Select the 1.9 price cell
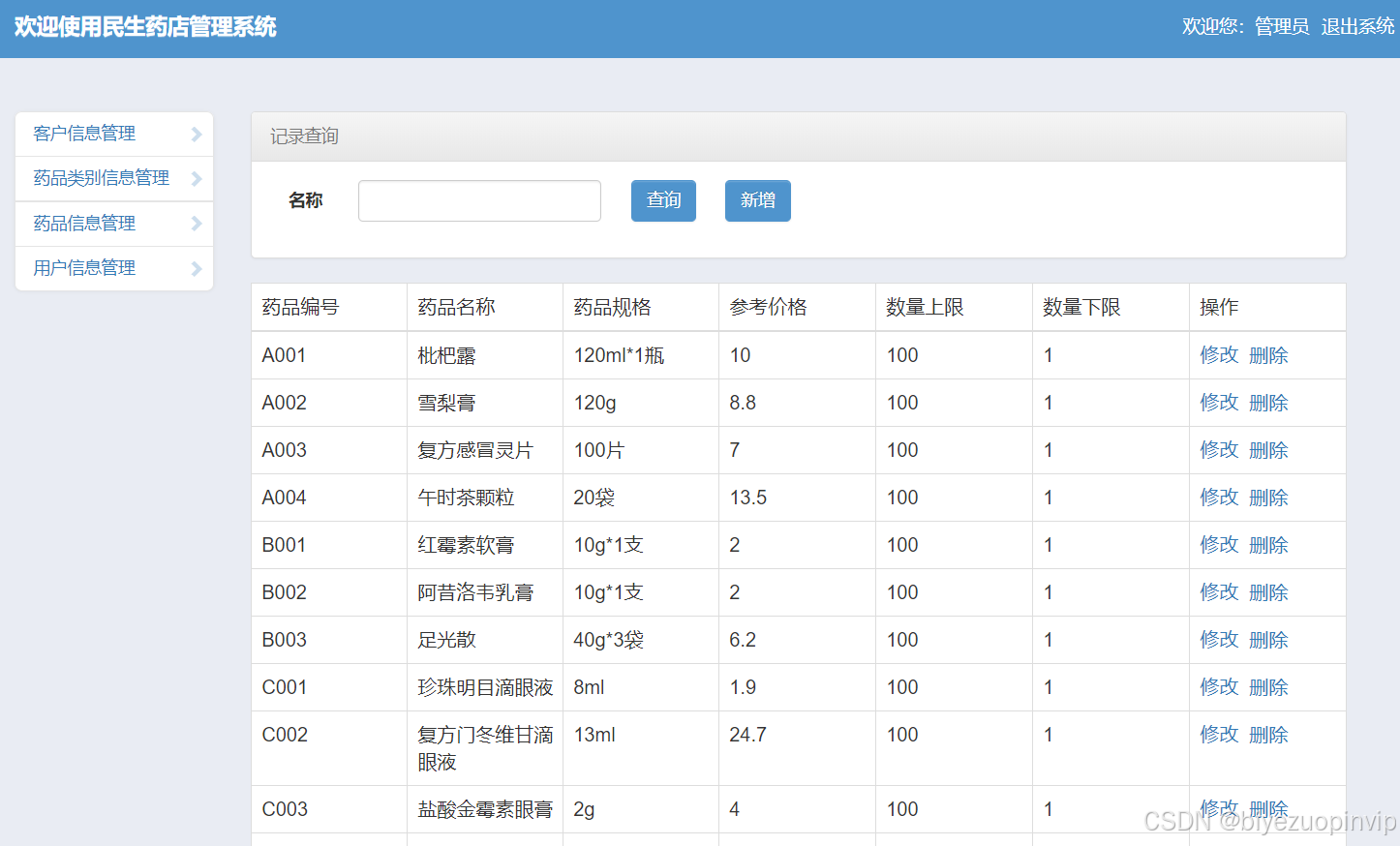 [797, 687]
